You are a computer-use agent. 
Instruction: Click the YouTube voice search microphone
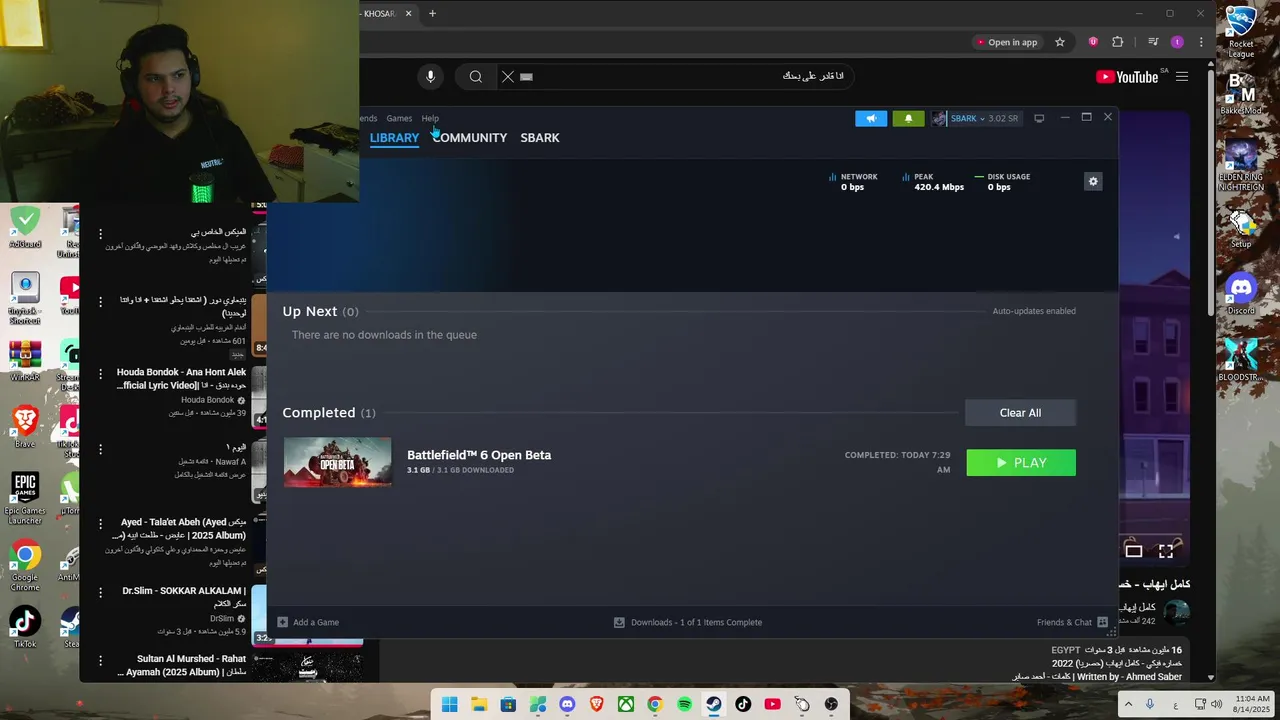(x=430, y=77)
